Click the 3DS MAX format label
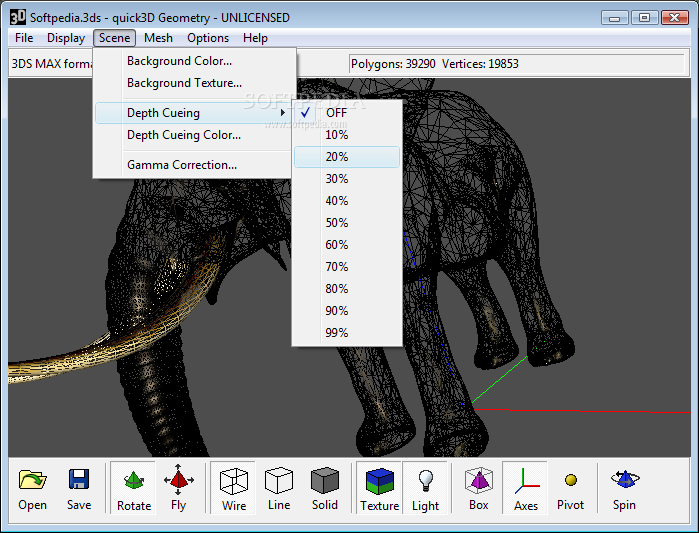Image resolution: width=699 pixels, height=533 pixels. point(52,64)
